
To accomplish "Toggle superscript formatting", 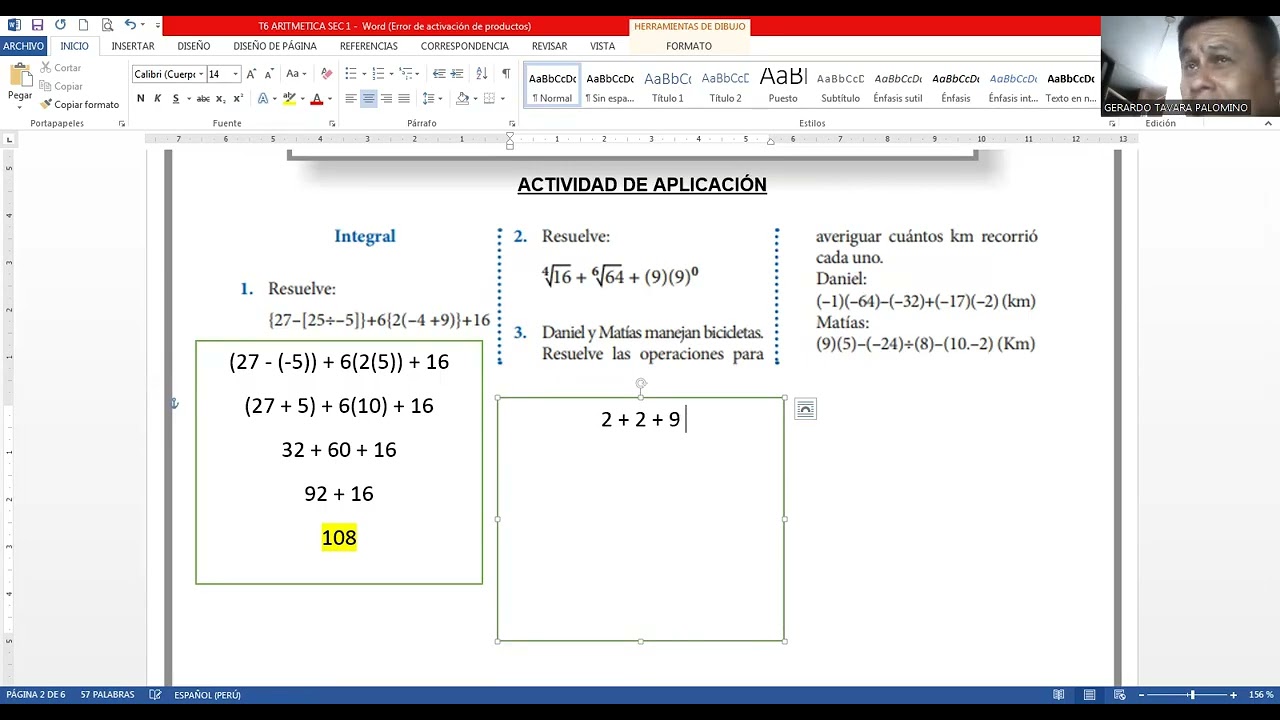I will pyautogui.click(x=238, y=98).
